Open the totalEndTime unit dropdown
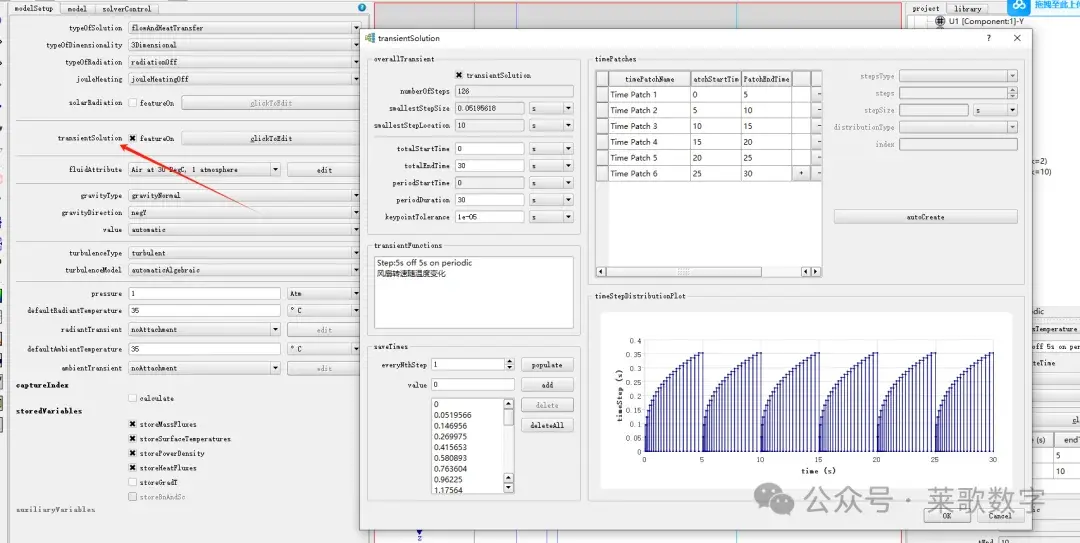The width and height of the screenshot is (1080, 543). pos(551,166)
